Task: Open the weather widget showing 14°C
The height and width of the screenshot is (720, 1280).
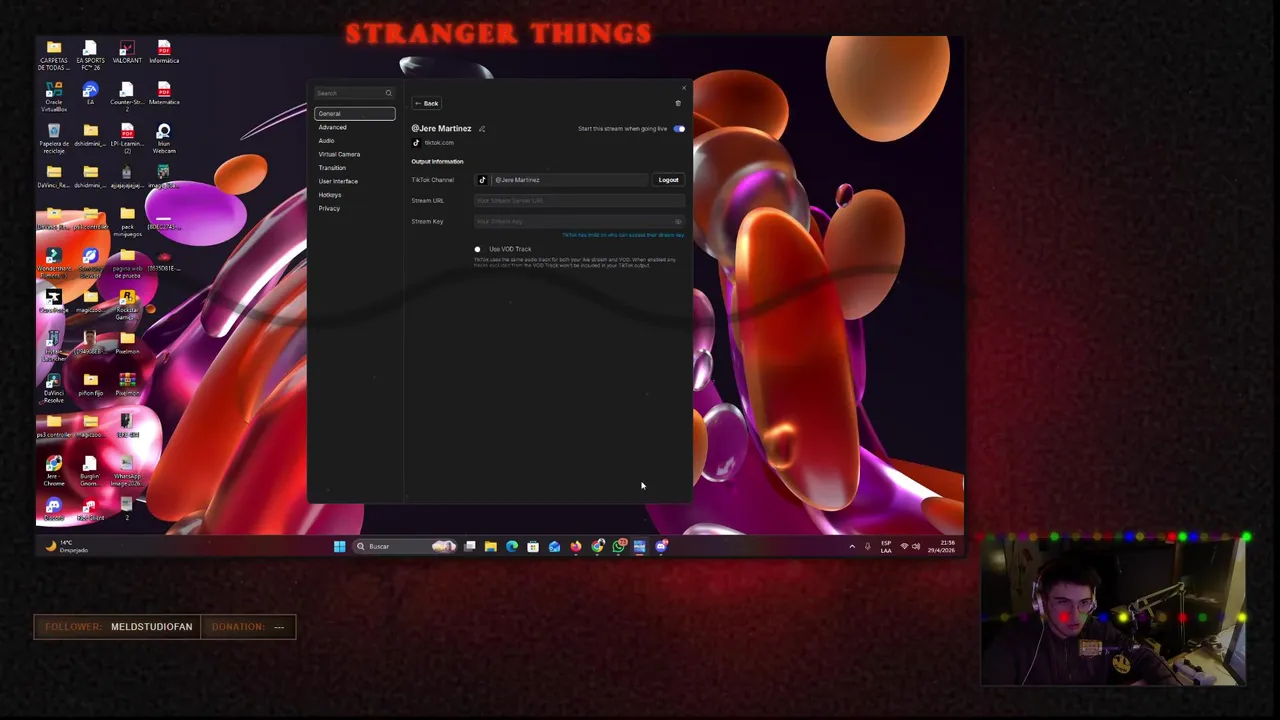Action: [x=67, y=546]
